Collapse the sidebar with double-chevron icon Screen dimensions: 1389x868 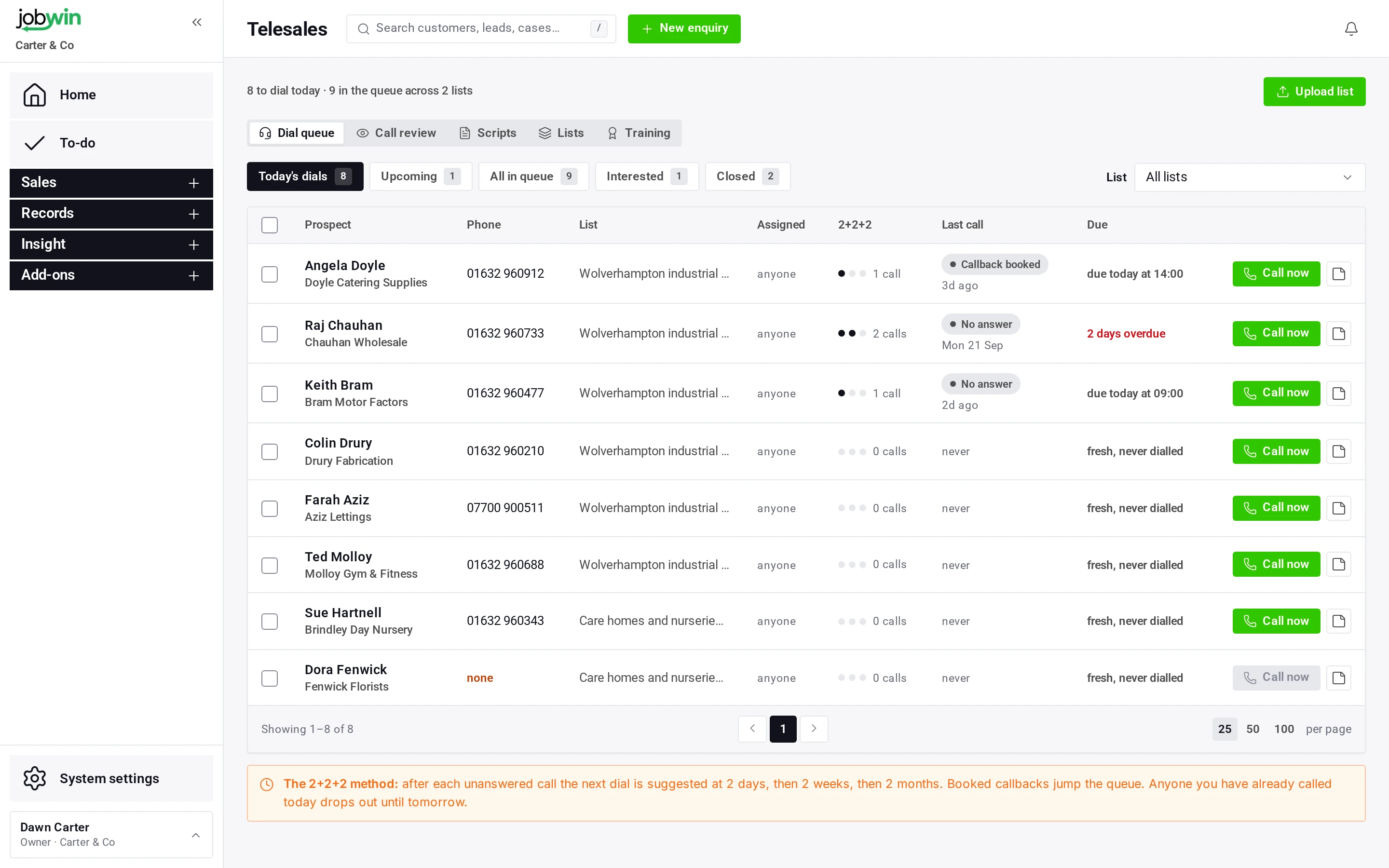[x=197, y=22]
